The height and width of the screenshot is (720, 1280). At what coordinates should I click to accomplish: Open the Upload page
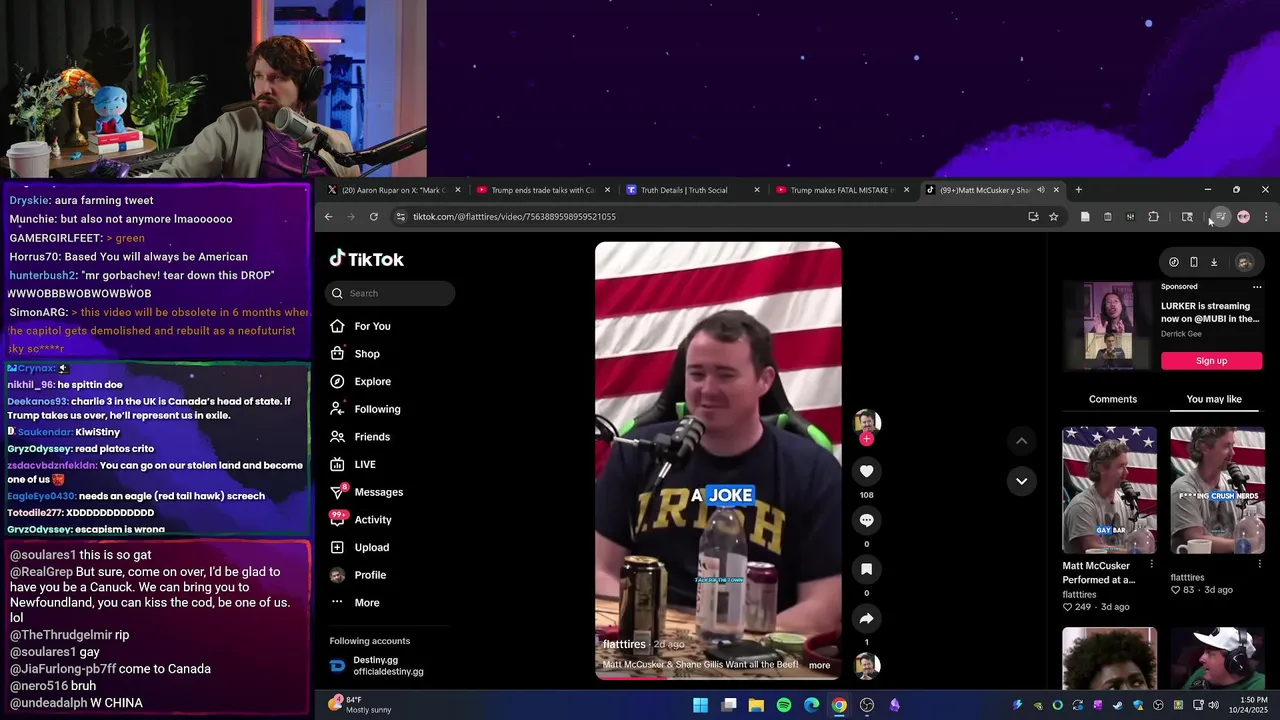coord(360,547)
